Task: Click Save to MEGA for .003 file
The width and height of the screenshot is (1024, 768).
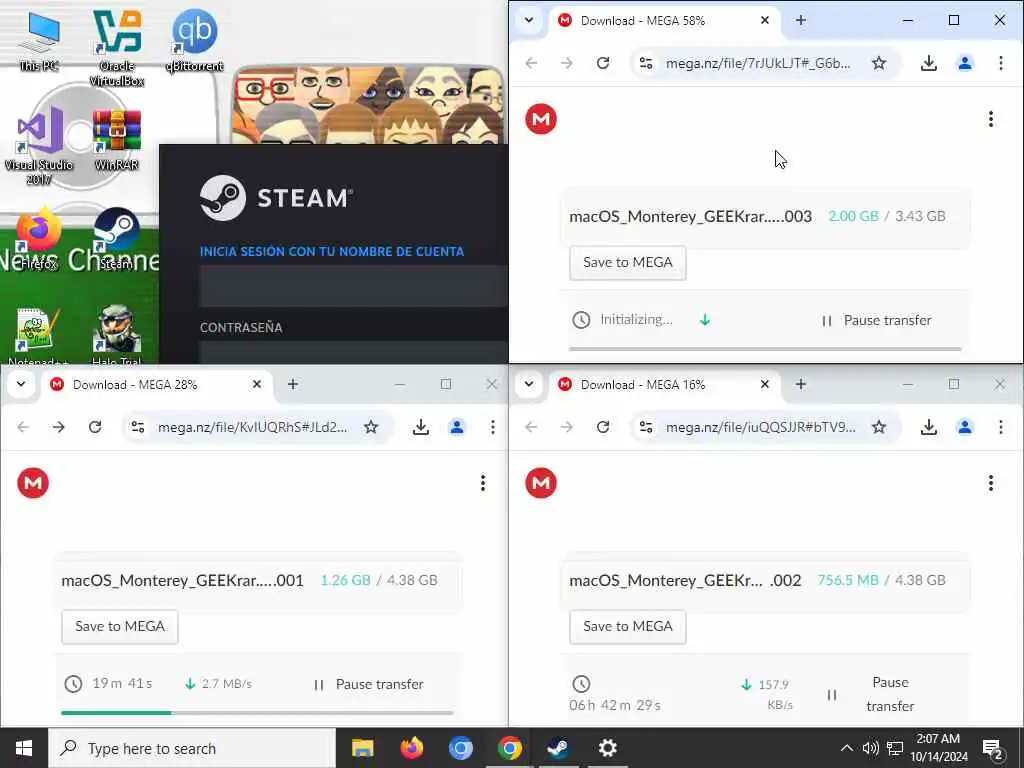Action: (x=628, y=263)
